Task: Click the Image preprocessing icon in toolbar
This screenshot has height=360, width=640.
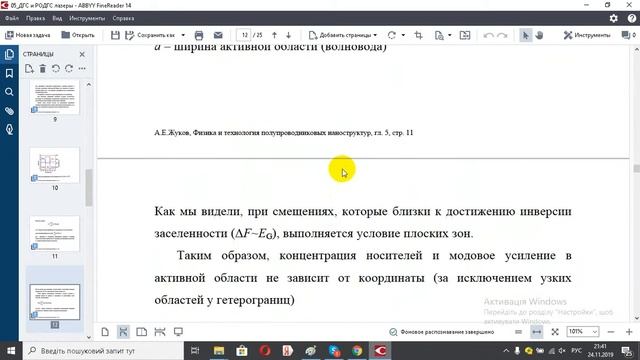Action: (x=465, y=35)
